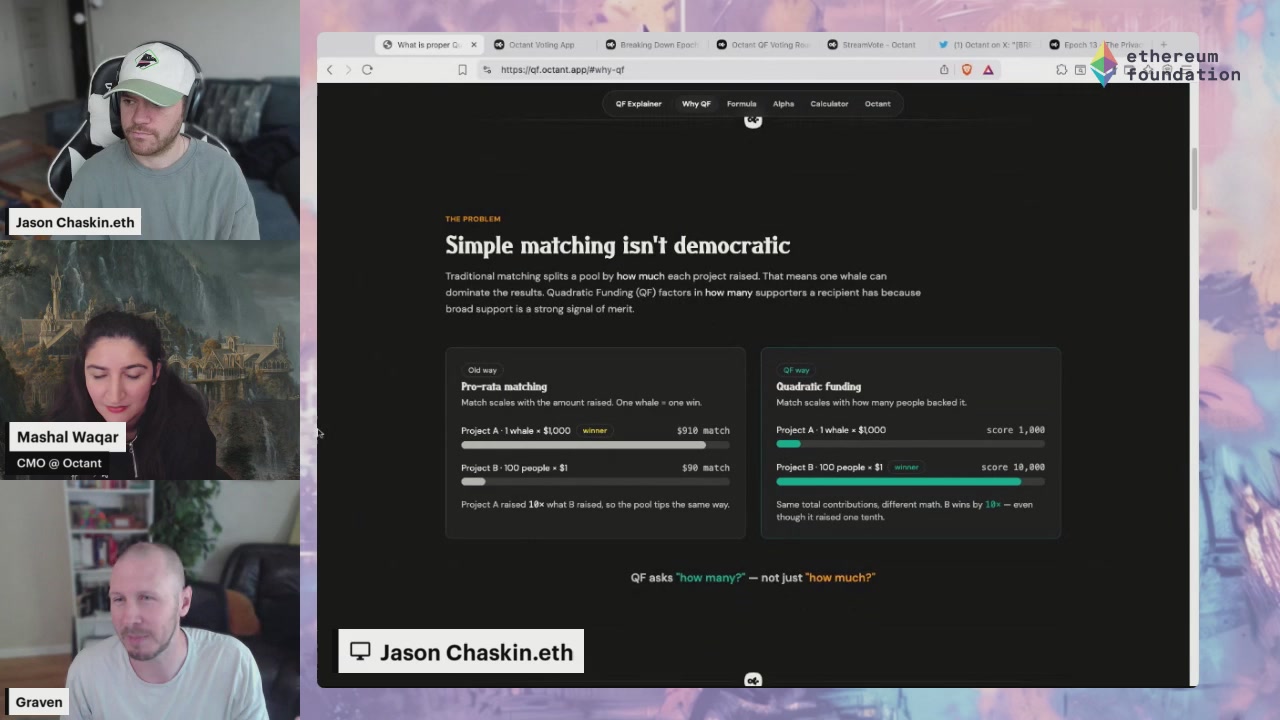Close the 'What is proper Q...' tab
Viewport: 1280px width, 720px height.
(x=473, y=44)
